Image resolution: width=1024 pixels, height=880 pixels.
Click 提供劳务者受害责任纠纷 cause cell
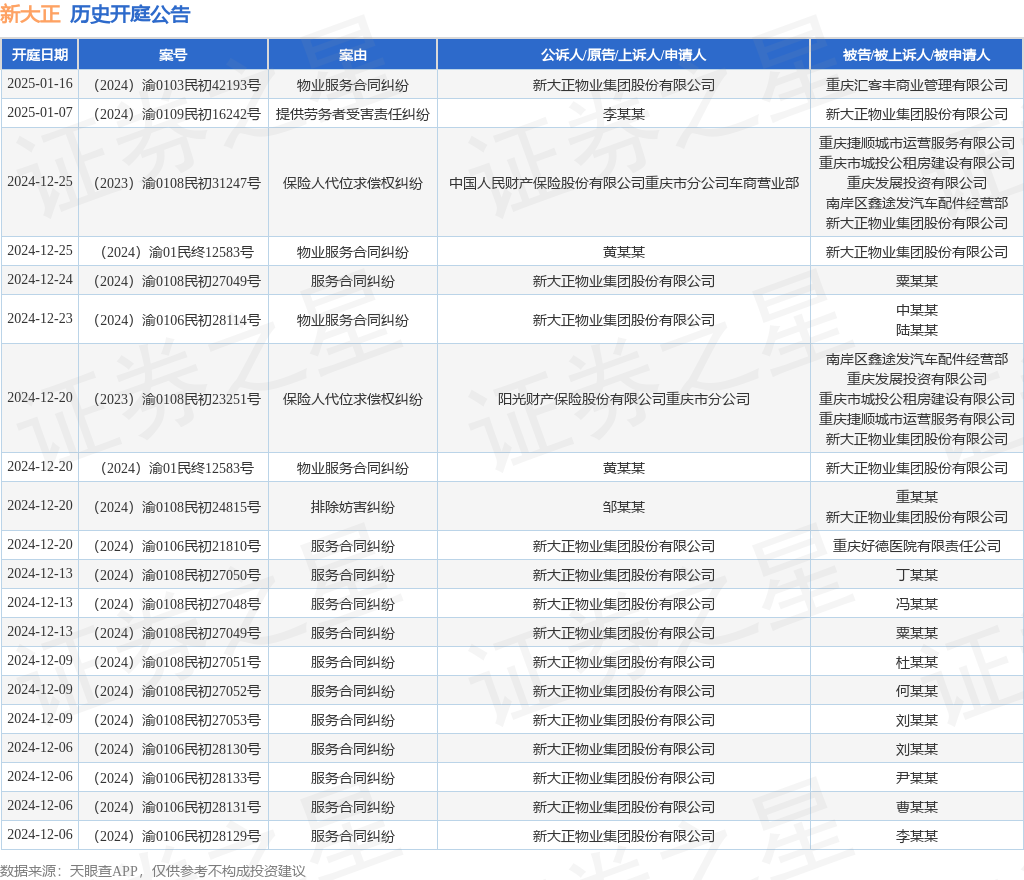[x=353, y=114]
